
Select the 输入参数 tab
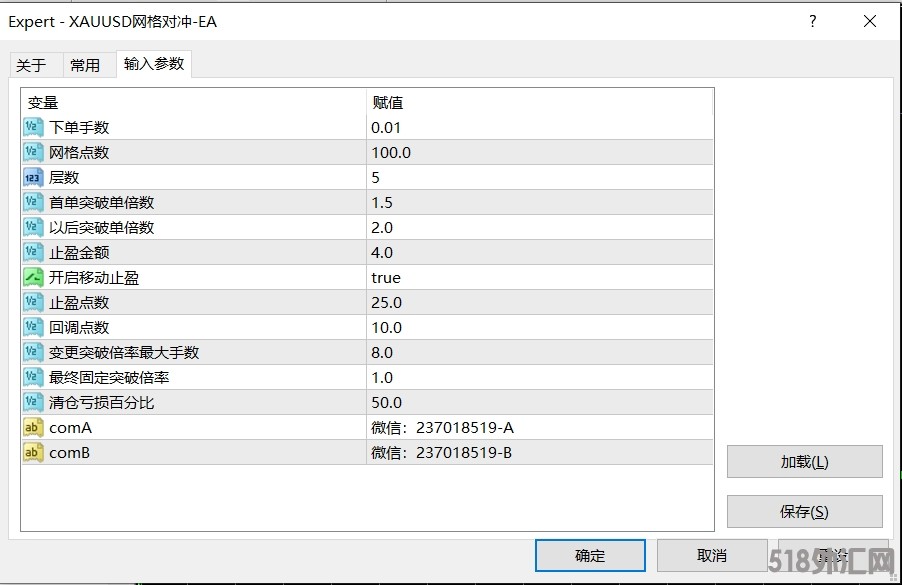click(154, 63)
